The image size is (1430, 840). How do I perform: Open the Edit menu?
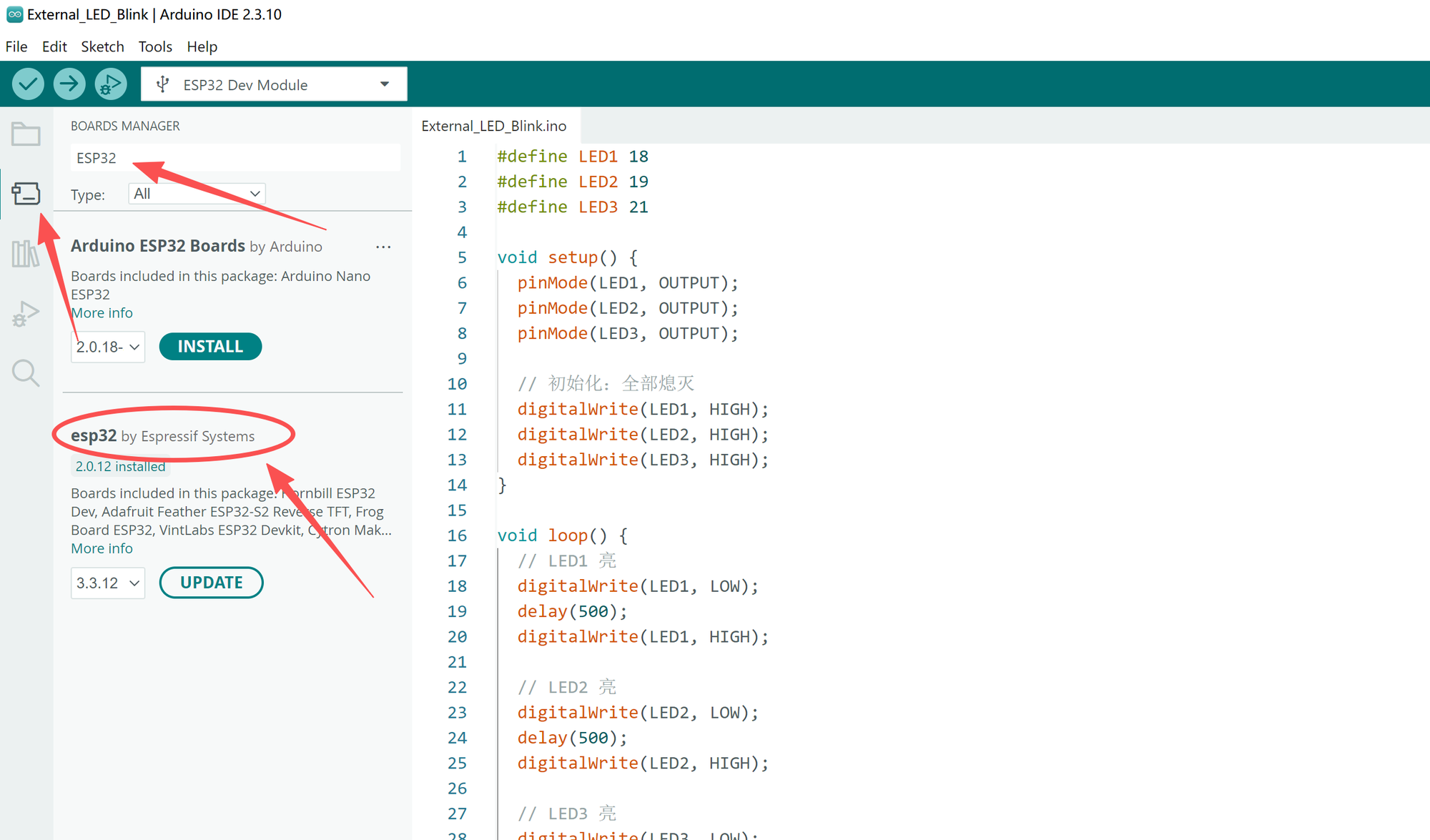54,46
